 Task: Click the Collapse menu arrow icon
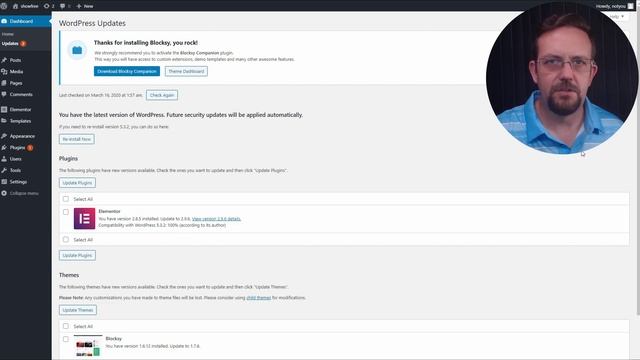click(x=4, y=193)
